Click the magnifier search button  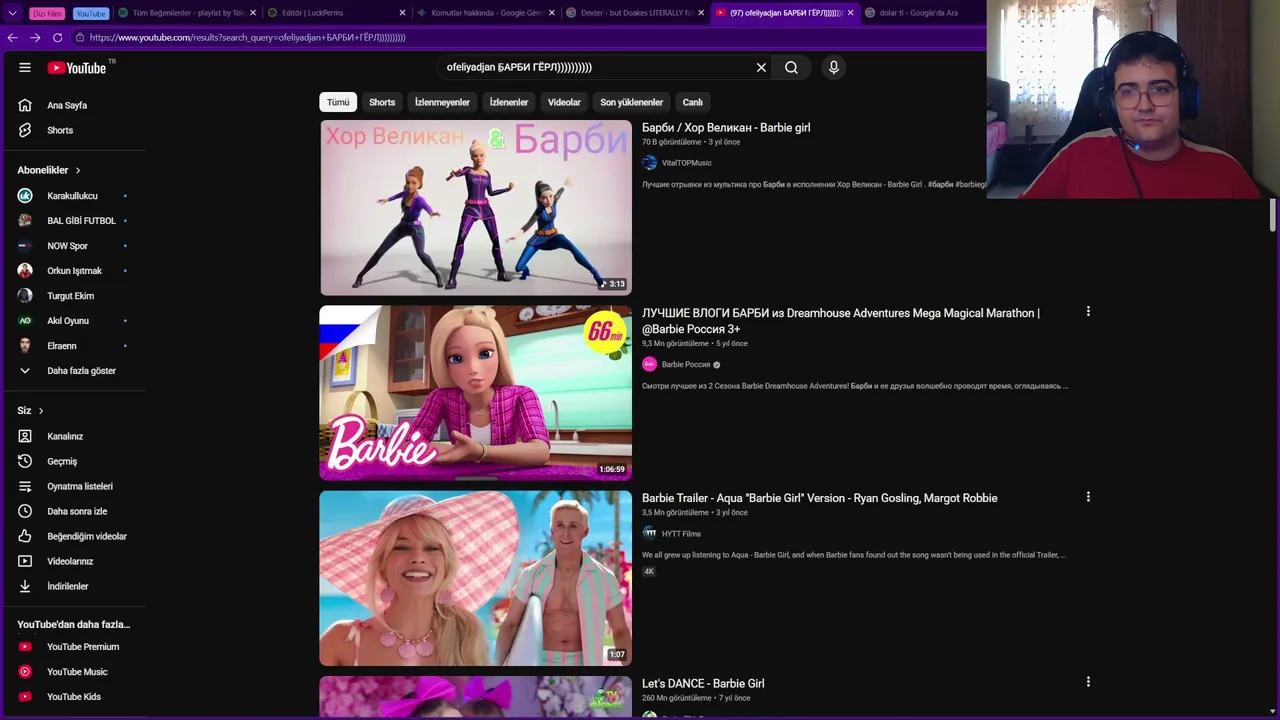pyautogui.click(x=791, y=67)
